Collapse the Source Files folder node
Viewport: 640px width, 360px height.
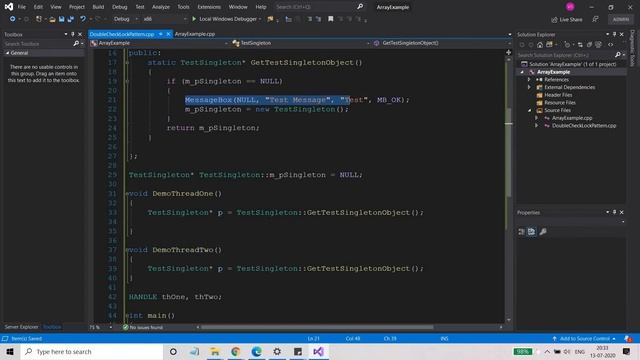pos(529,110)
